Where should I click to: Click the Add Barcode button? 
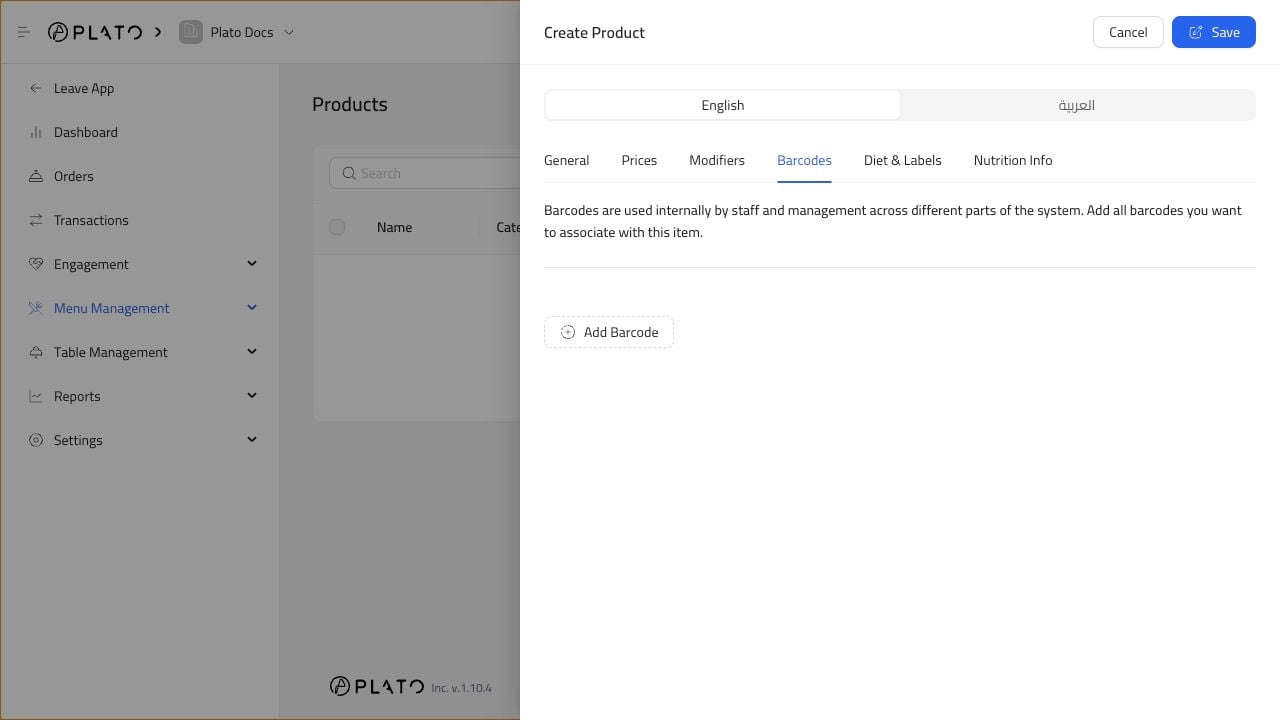pyautogui.click(x=609, y=332)
